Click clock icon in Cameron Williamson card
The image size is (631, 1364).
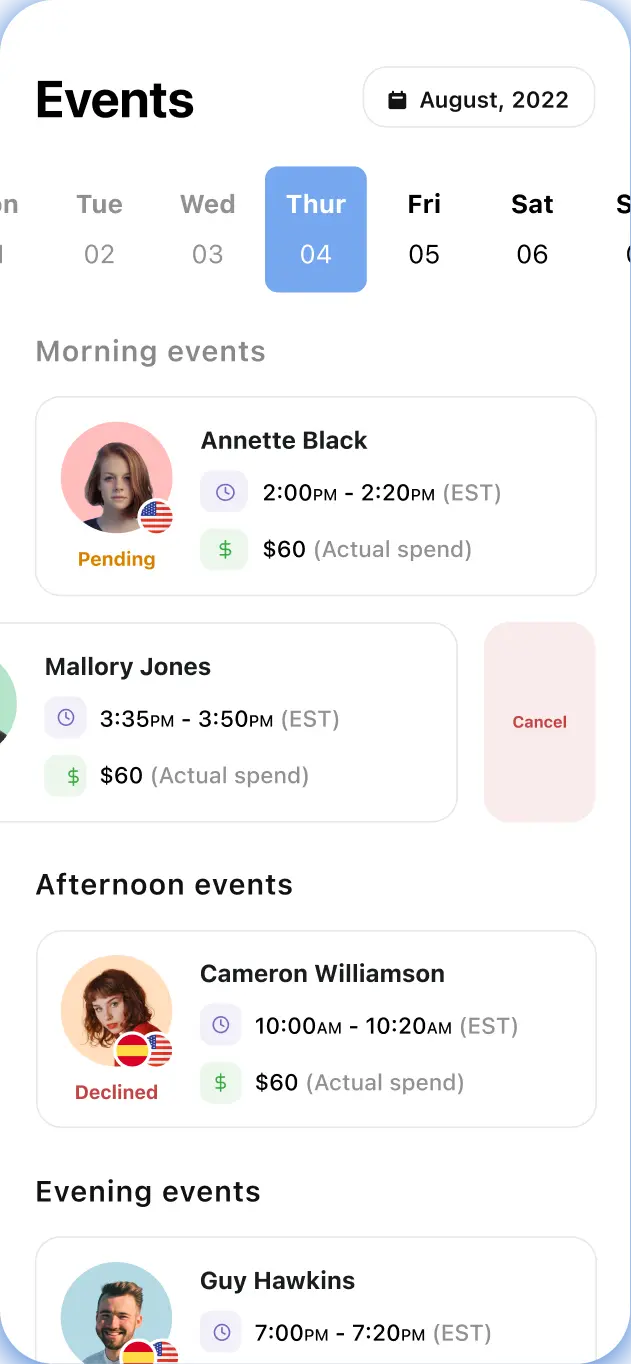pos(221,1025)
